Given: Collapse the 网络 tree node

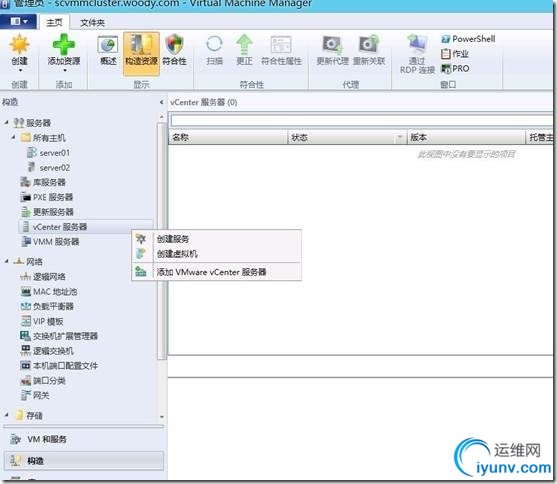Looking at the screenshot, I should pos(6,262).
